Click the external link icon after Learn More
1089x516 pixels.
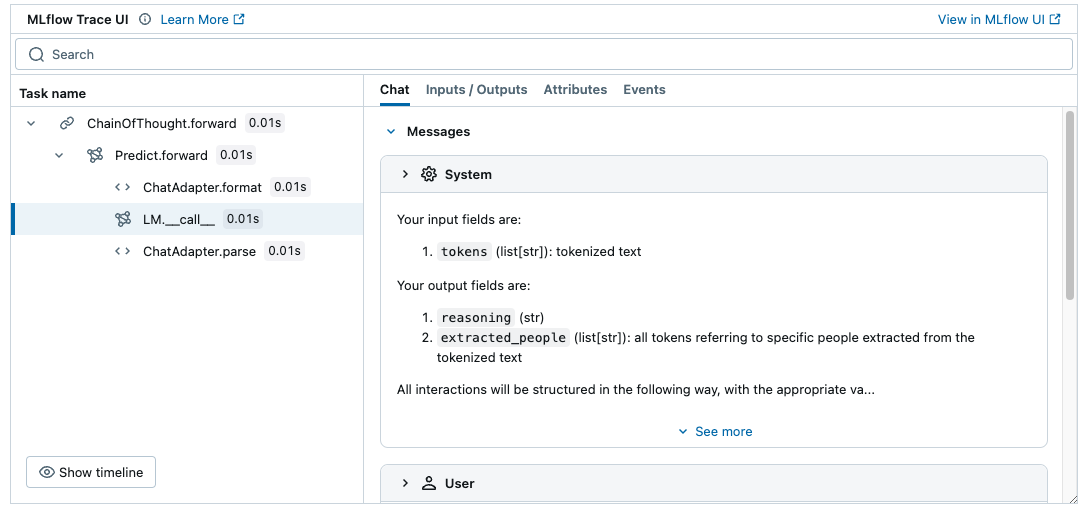point(239,19)
